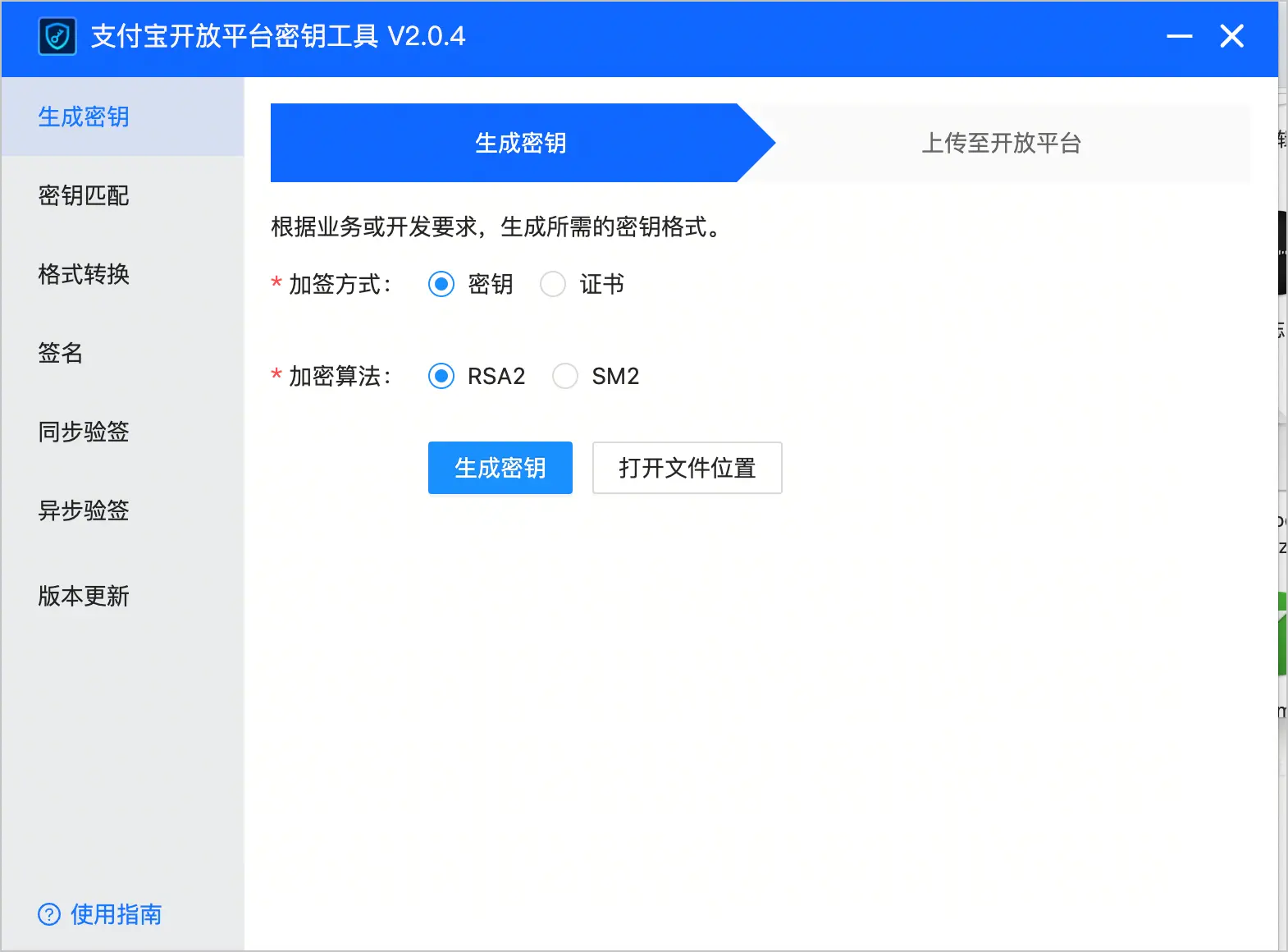Switch to the 签名 sidebar section
1288x952 pixels.
point(123,353)
